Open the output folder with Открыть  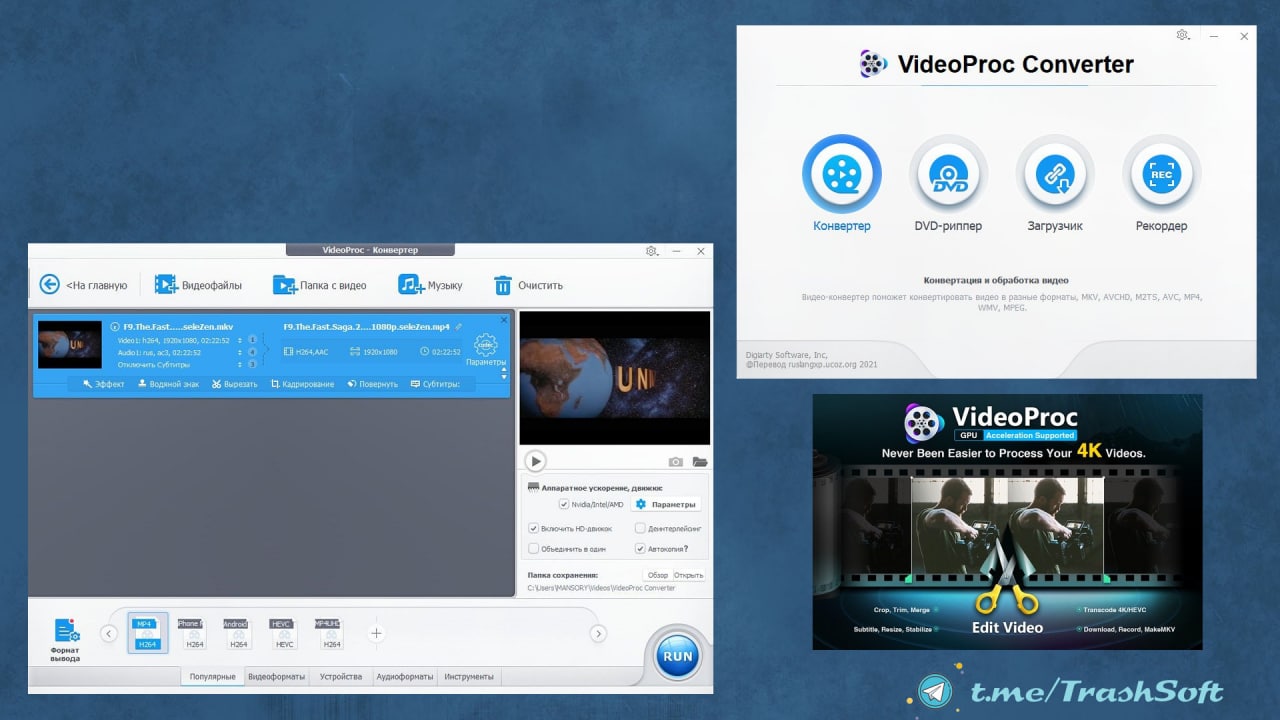point(689,575)
